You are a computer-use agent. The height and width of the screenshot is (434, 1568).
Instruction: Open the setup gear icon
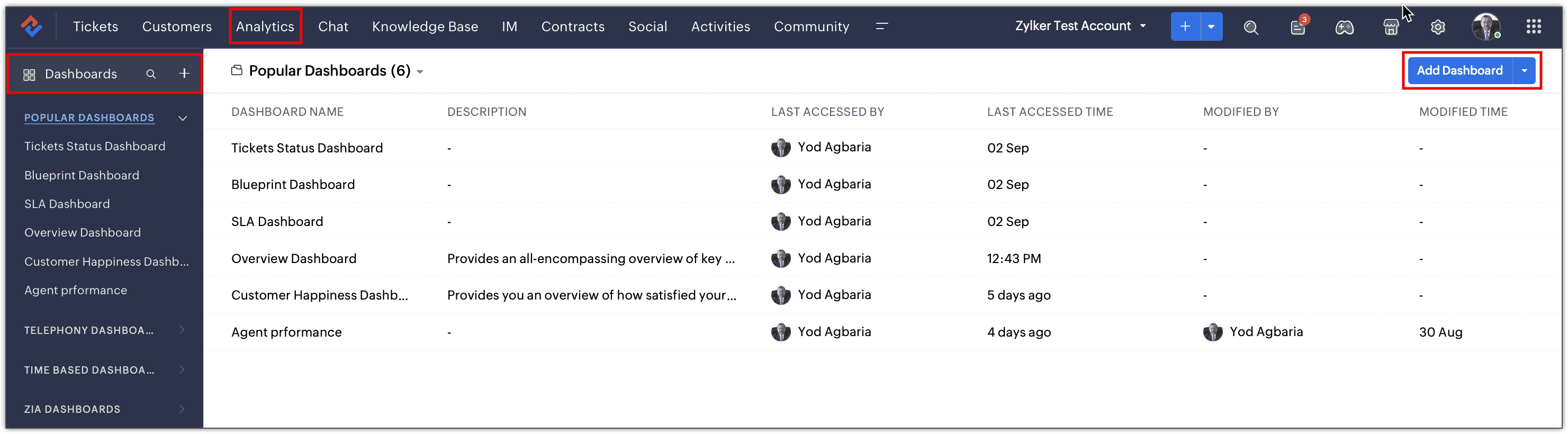tap(1438, 27)
